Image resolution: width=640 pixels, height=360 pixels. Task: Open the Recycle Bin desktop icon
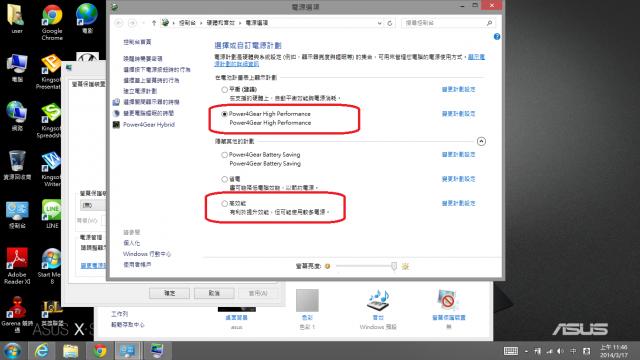coord(17,165)
